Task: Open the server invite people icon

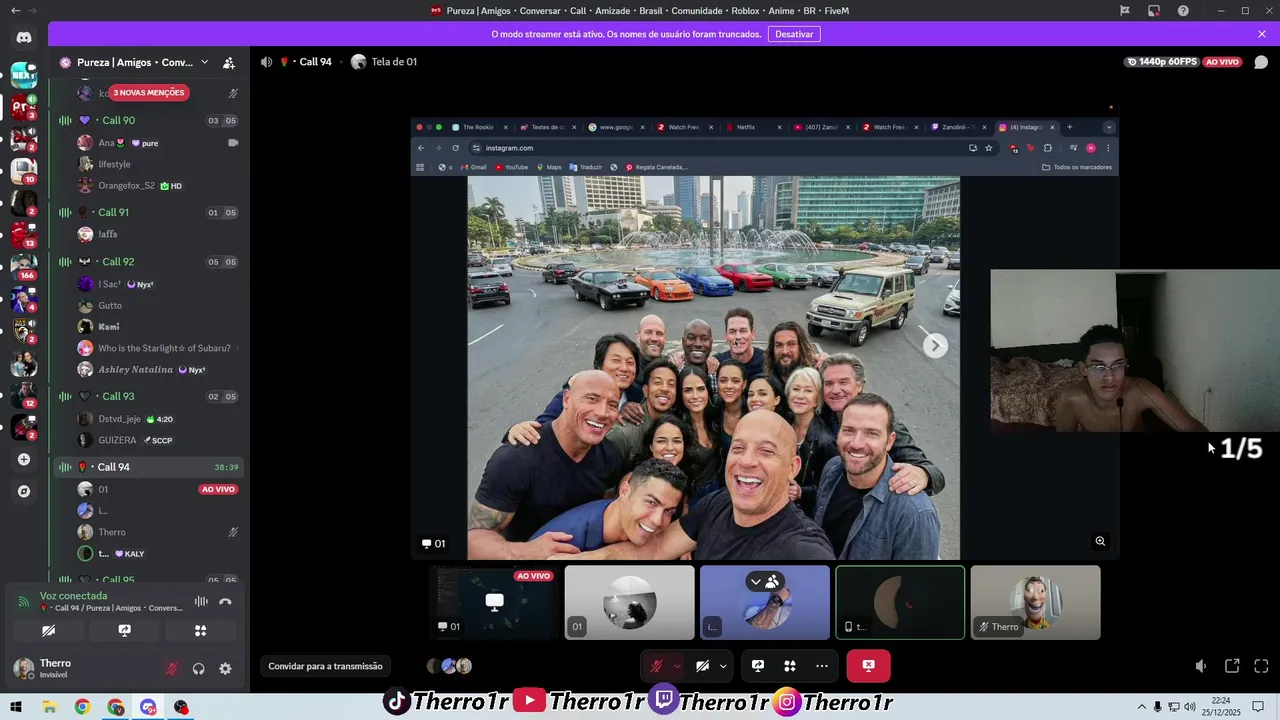Action: pos(229,62)
